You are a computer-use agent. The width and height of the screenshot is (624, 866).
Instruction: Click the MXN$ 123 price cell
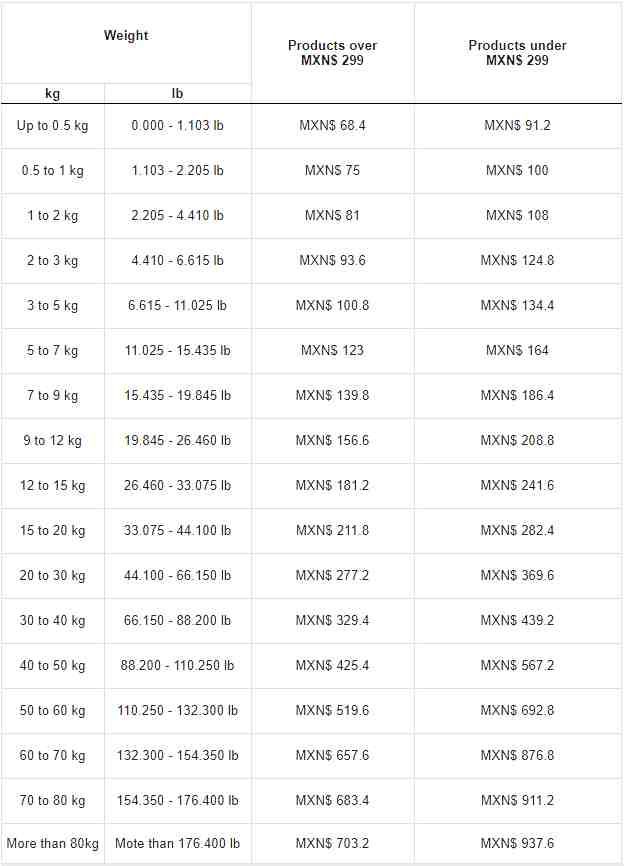click(x=332, y=350)
